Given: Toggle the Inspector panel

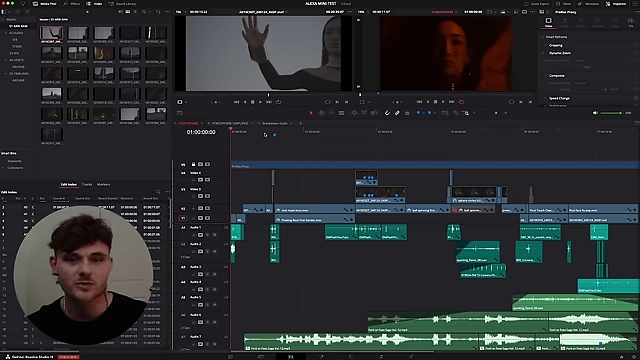Looking at the screenshot, I should click(616, 4).
